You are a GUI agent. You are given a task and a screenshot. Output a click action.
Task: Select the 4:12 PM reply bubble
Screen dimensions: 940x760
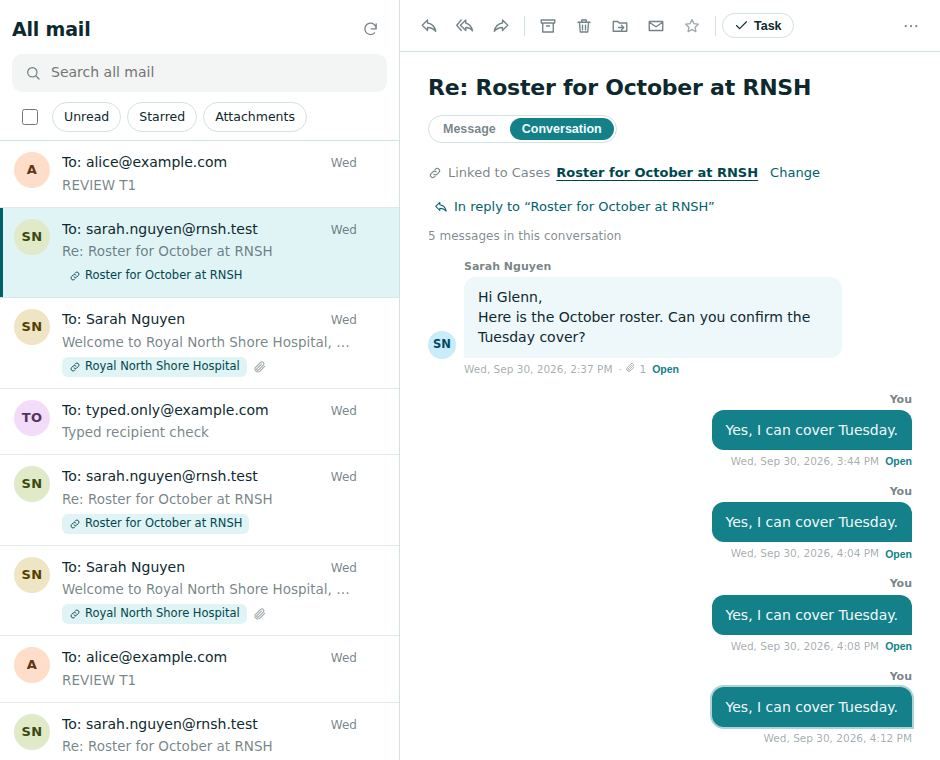[x=812, y=707]
